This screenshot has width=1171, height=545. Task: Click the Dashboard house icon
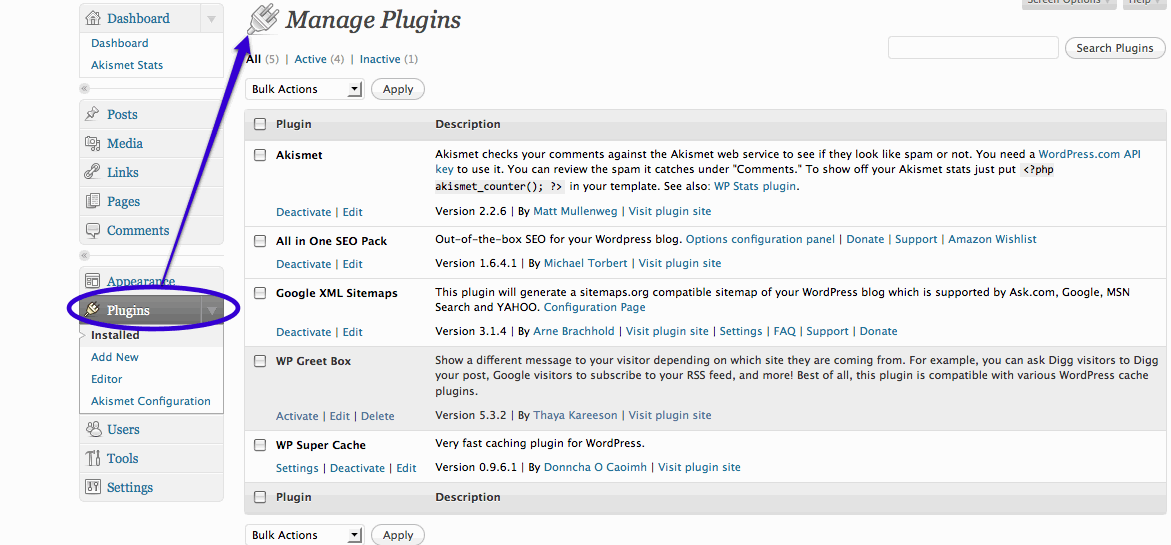[x=93, y=18]
